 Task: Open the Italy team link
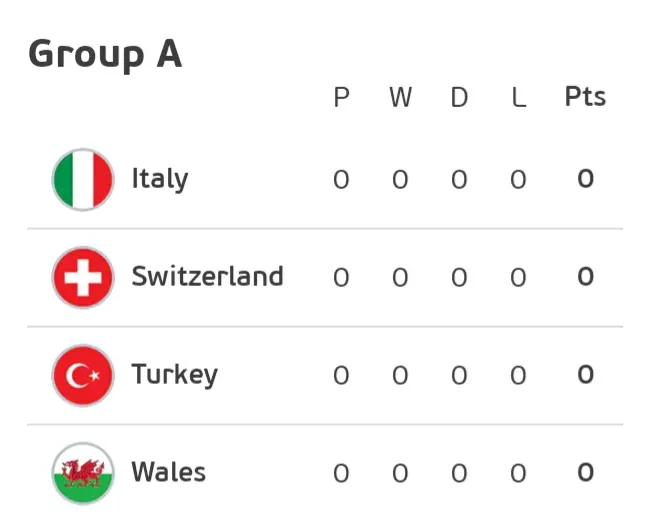160,179
